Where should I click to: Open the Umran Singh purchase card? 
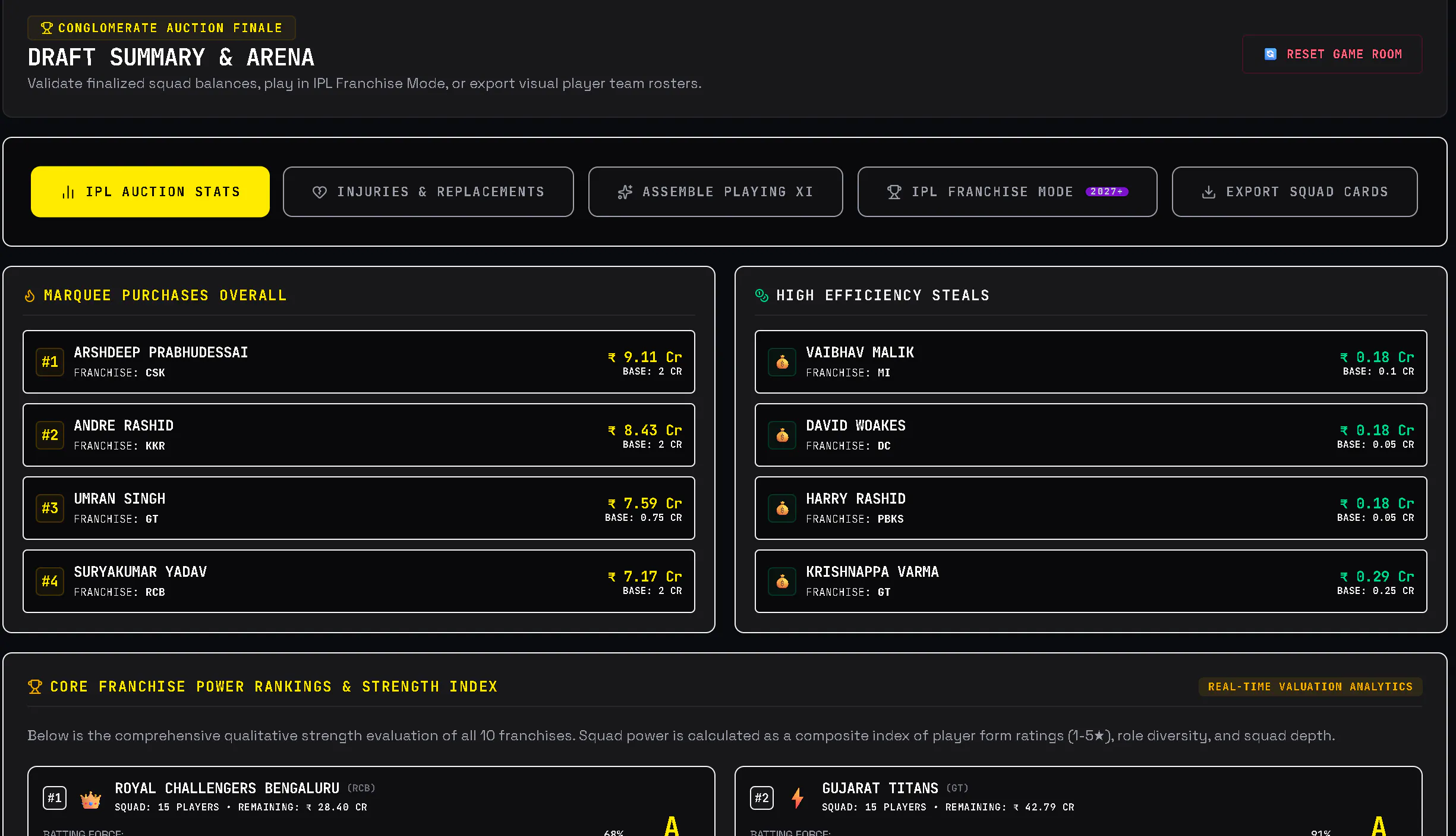(x=359, y=508)
